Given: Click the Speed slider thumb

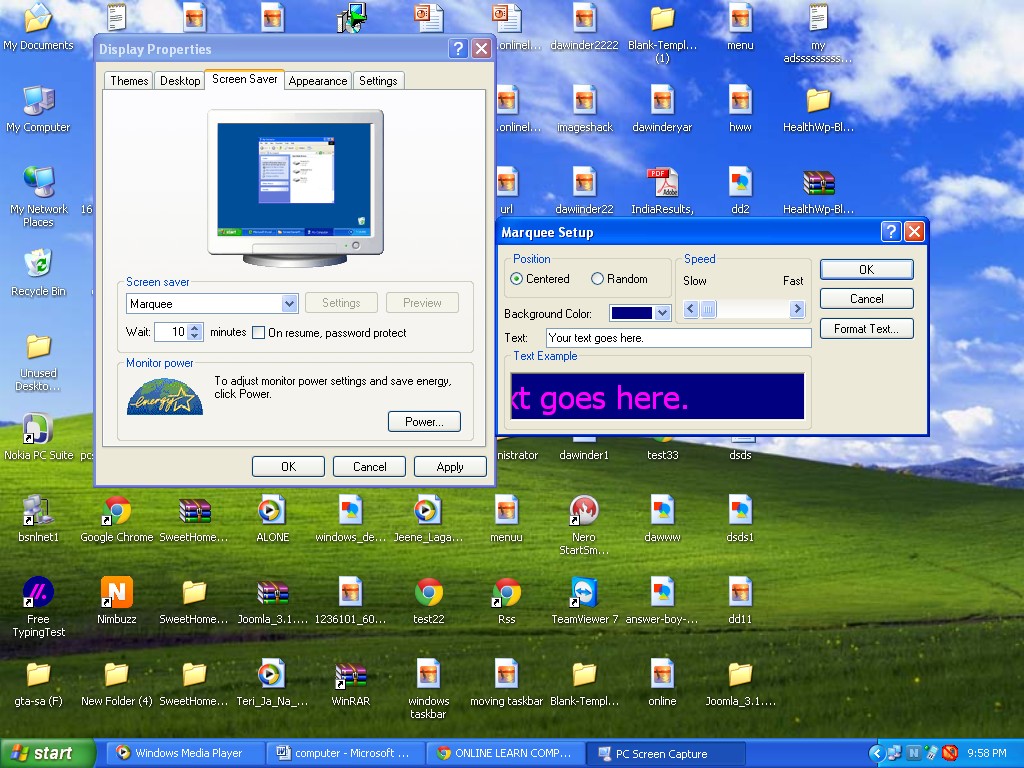Looking at the screenshot, I should coord(709,309).
